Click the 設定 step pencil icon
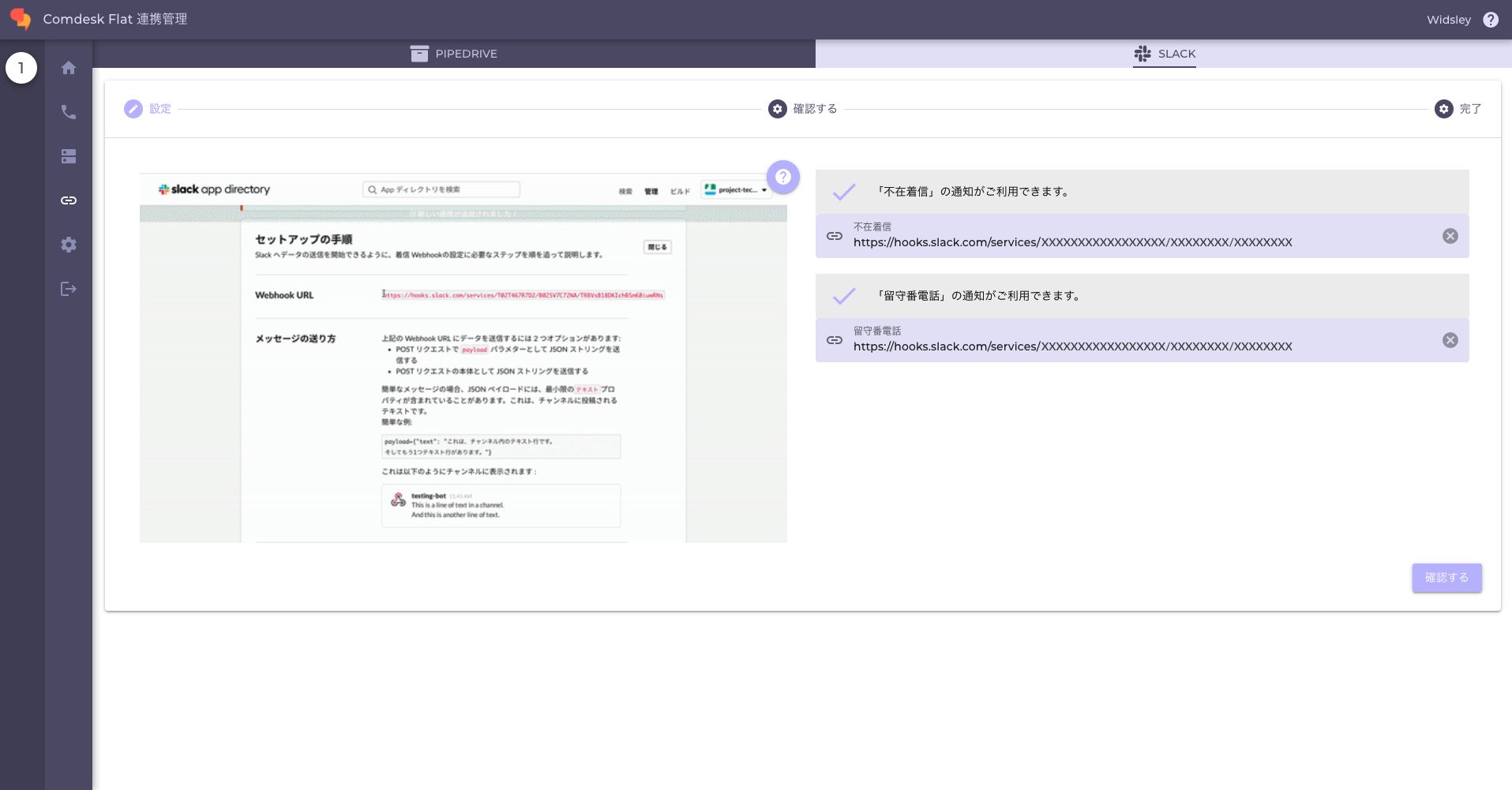1512x790 pixels. tap(133, 109)
